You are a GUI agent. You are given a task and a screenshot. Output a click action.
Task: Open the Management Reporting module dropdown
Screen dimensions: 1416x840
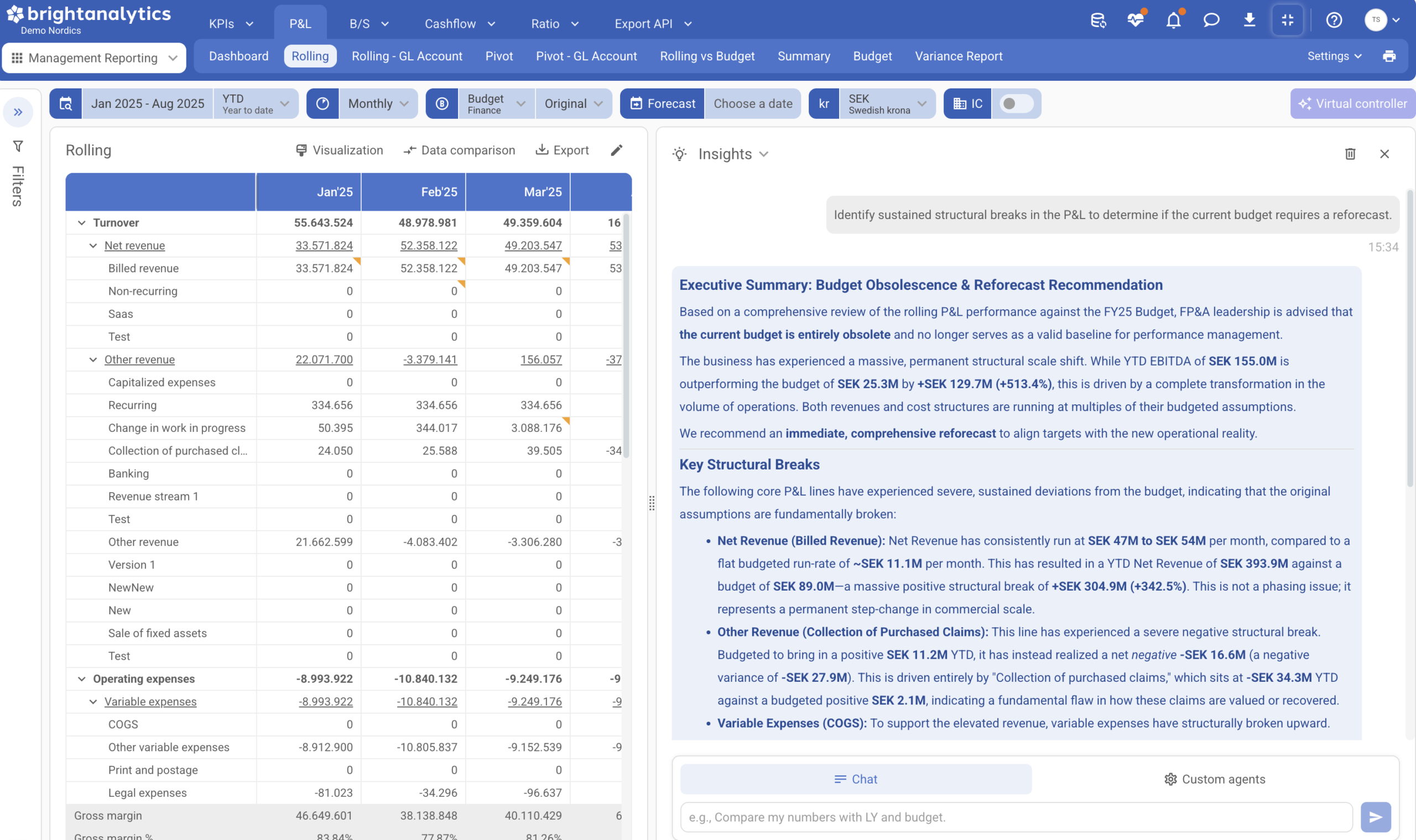[x=94, y=58]
